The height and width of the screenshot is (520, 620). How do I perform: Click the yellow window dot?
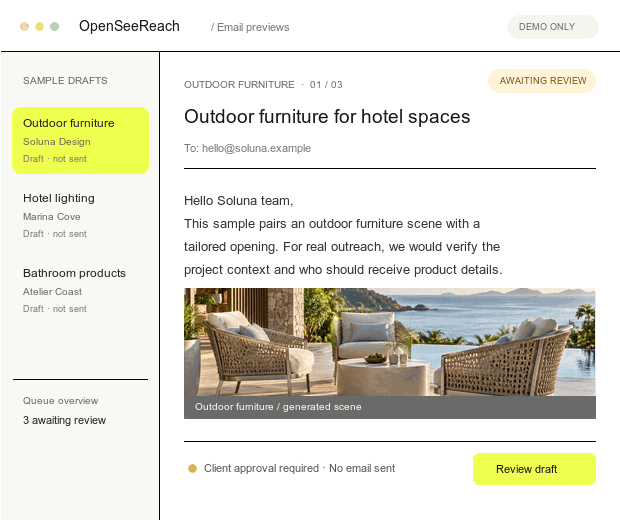(40, 26)
